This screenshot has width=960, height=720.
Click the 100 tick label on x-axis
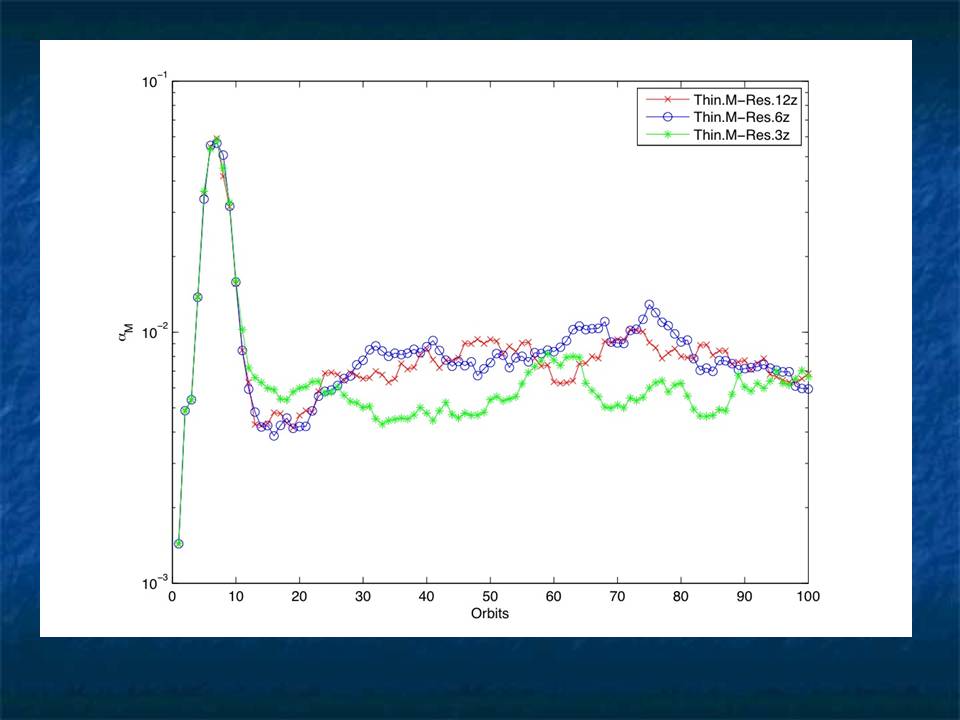pyautogui.click(x=808, y=597)
